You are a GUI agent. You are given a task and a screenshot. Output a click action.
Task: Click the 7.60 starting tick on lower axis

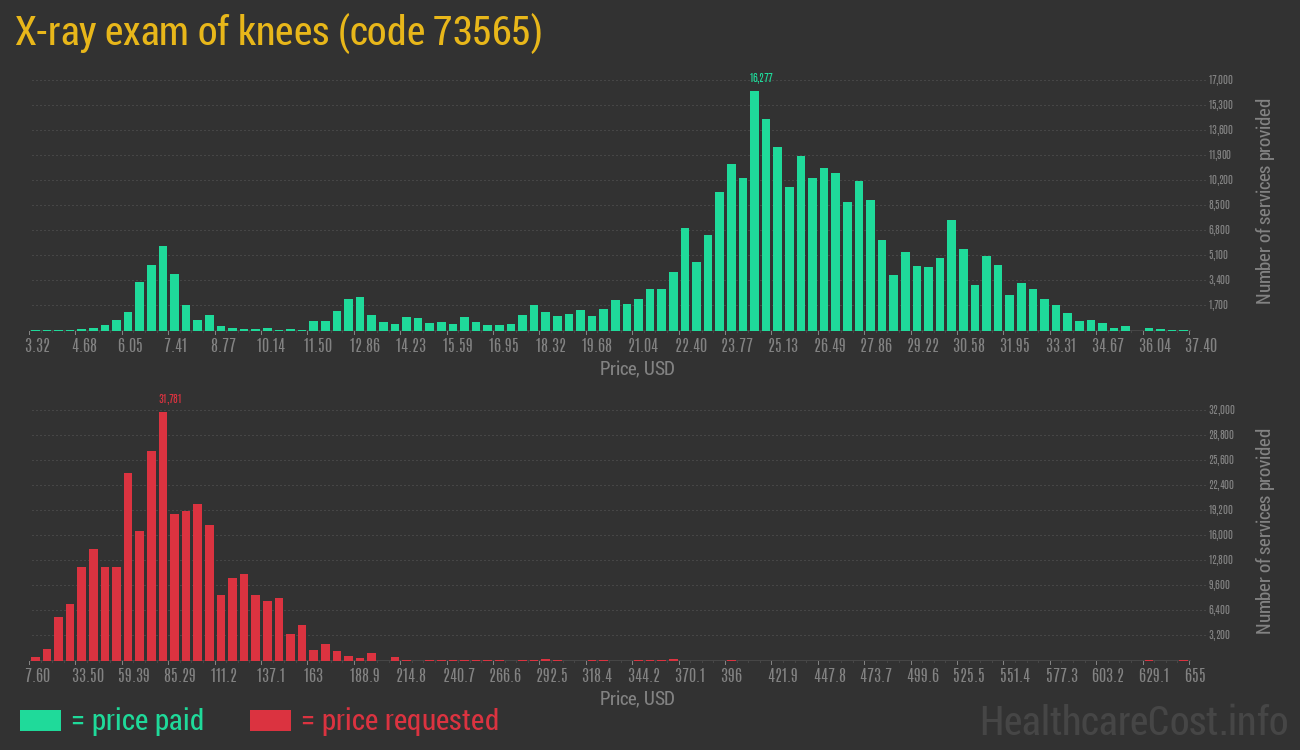(x=37, y=676)
